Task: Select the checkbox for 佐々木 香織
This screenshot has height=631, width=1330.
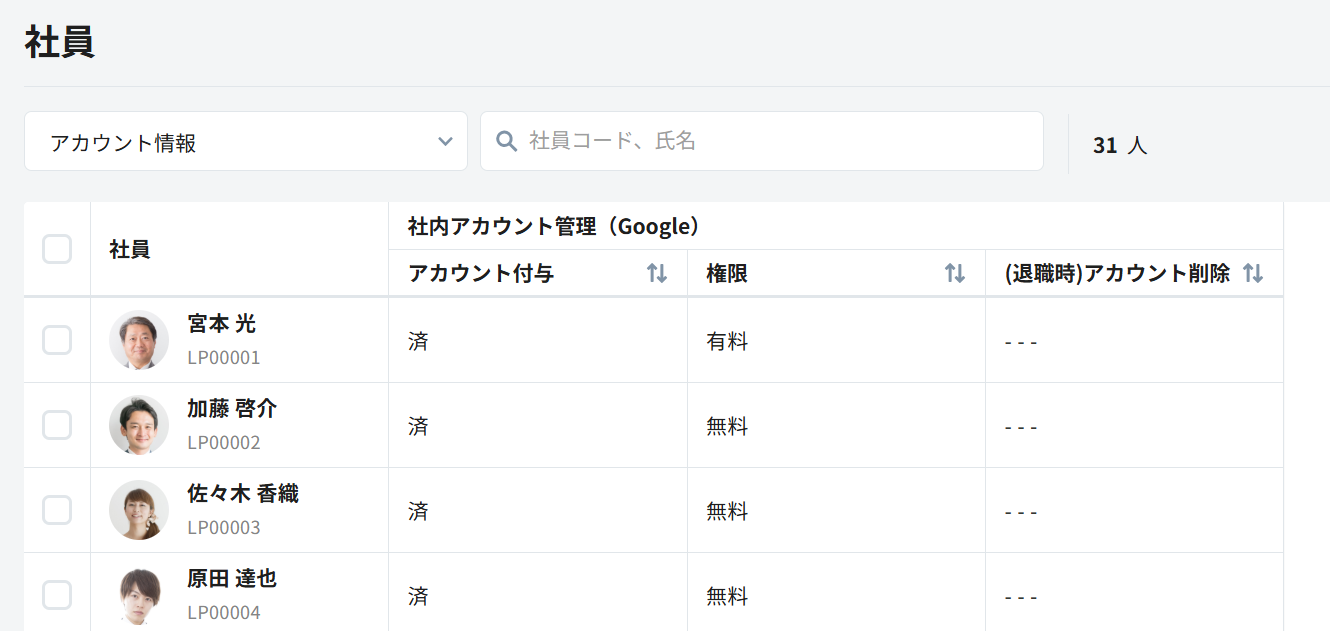Action: coord(57,510)
